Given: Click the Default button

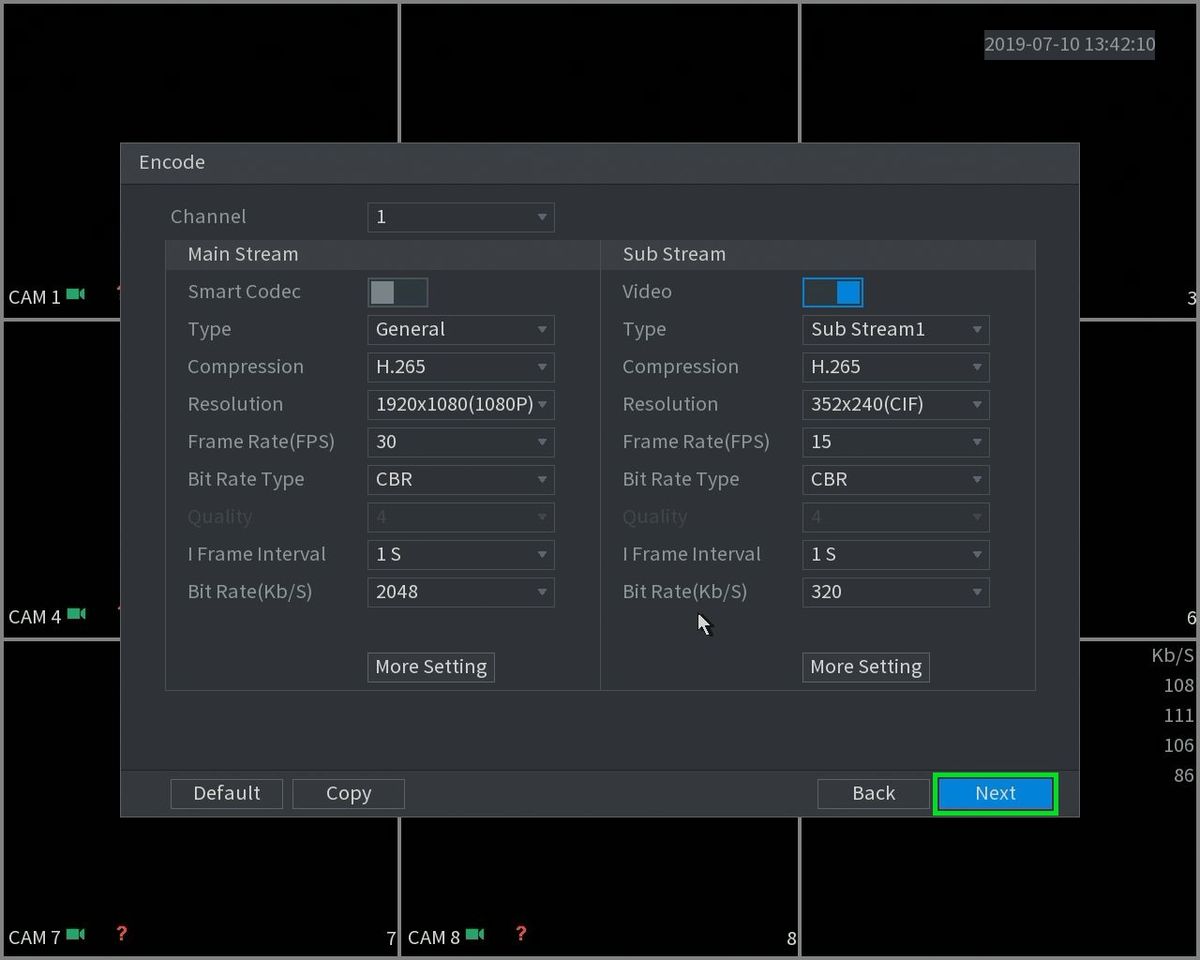Looking at the screenshot, I should click(227, 793).
